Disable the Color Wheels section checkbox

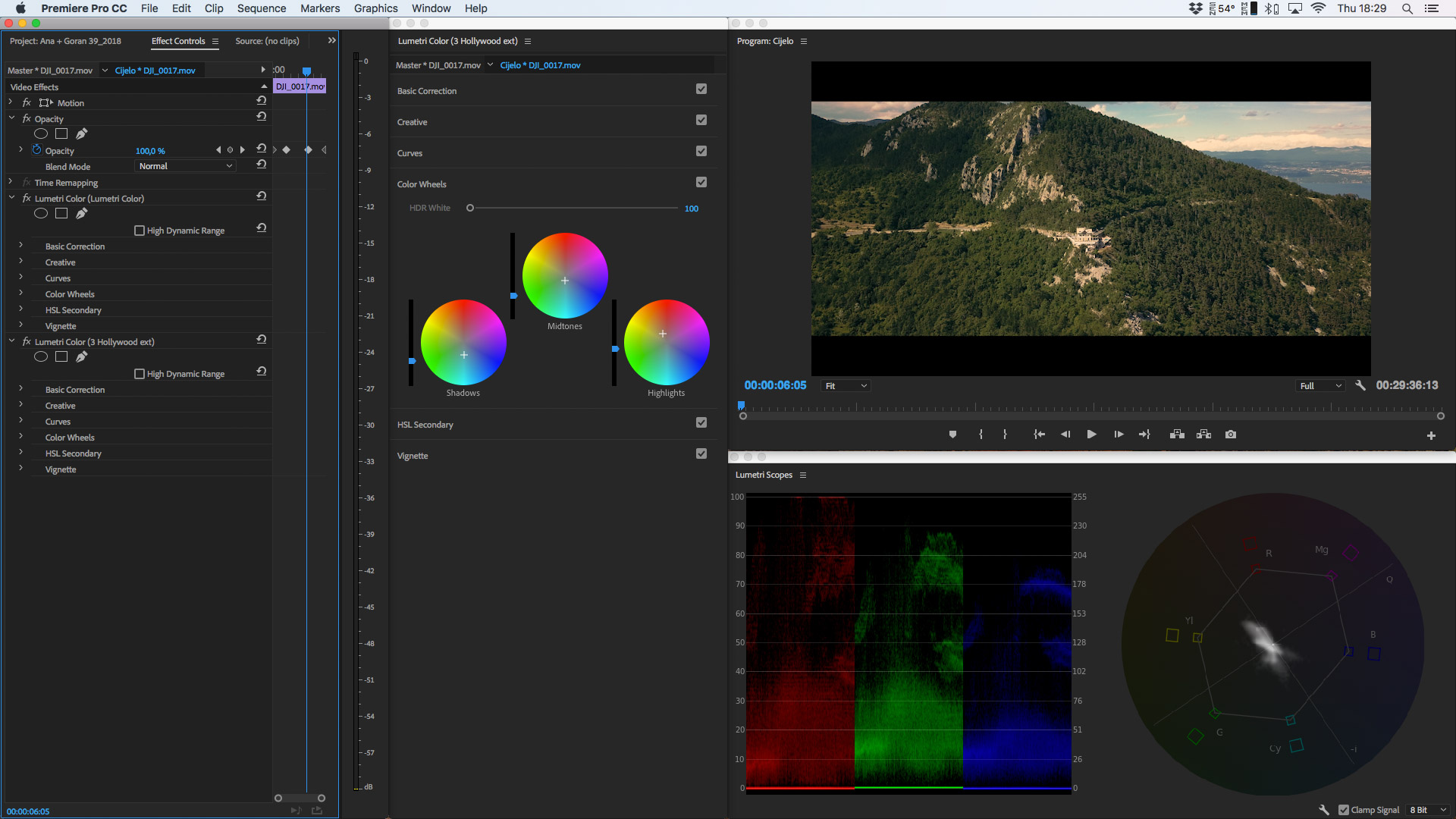(x=701, y=182)
